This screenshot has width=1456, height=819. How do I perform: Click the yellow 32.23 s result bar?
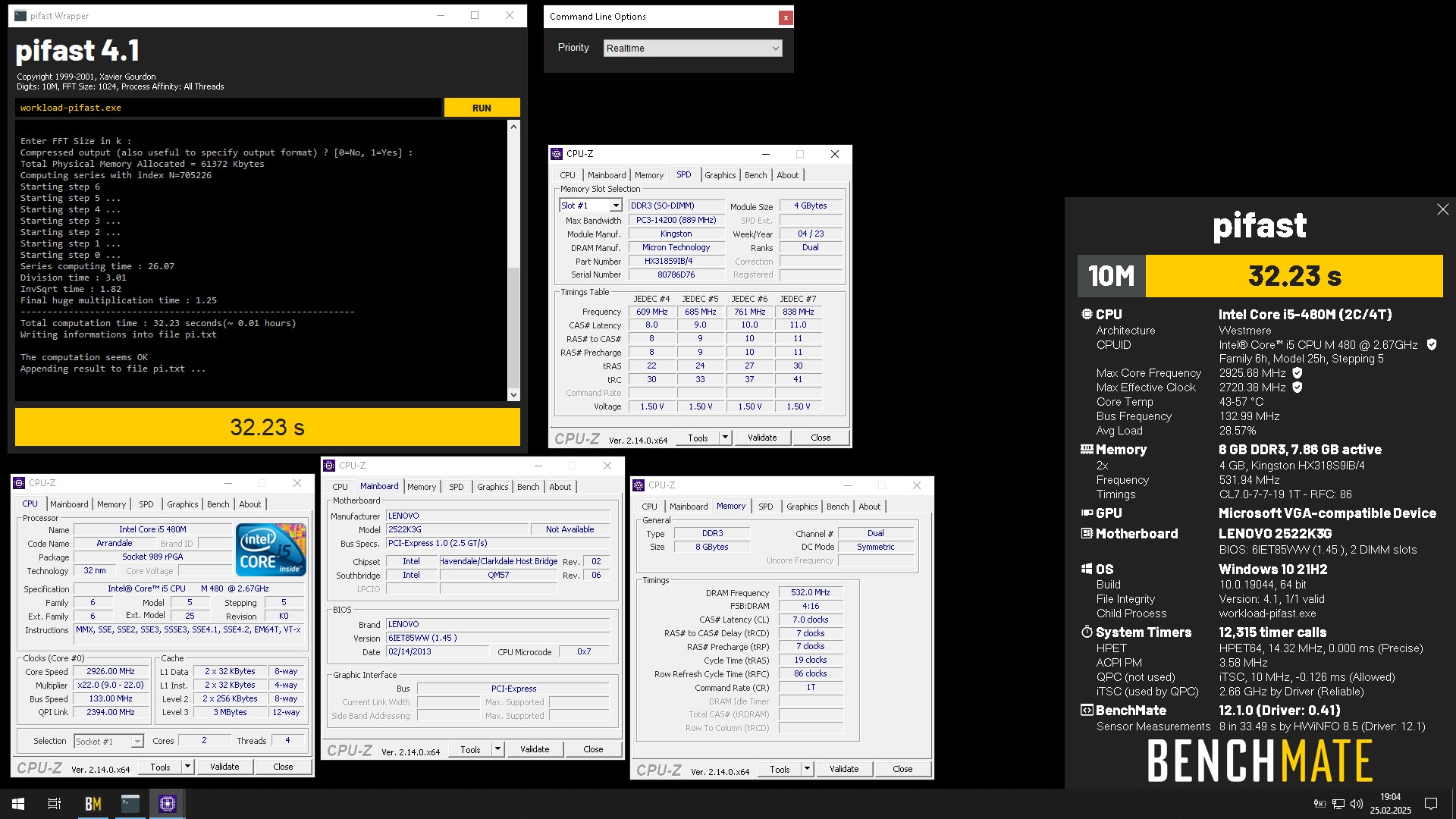pyautogui.click(x=267, y=427)
